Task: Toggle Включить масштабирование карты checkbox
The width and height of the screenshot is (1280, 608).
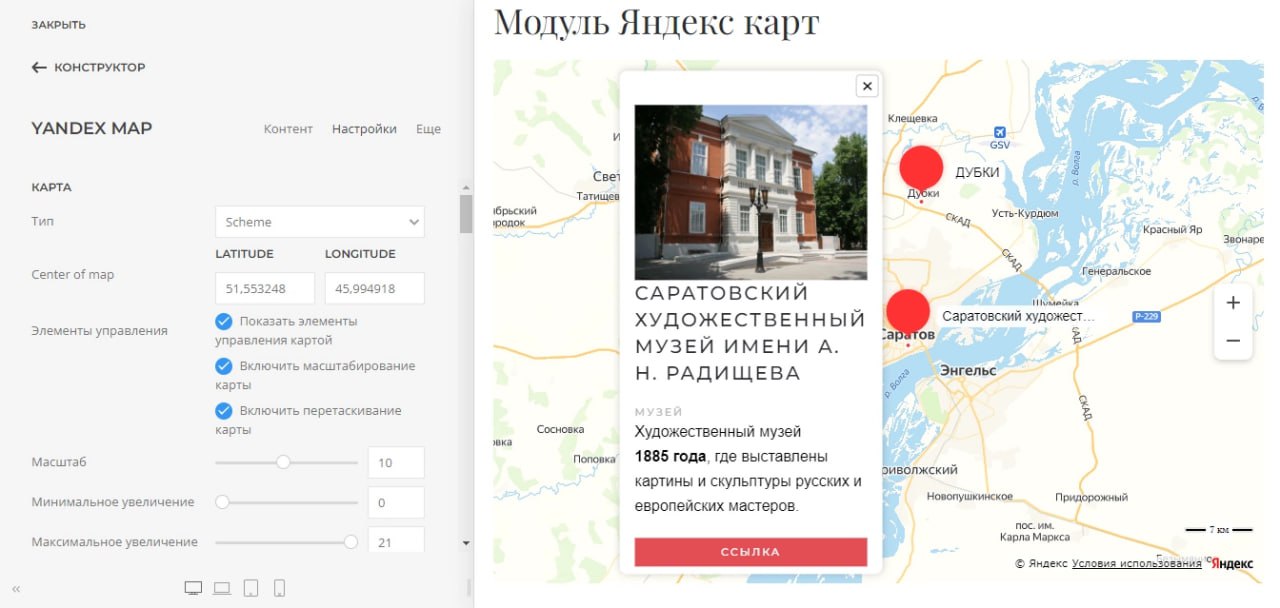Action: tap(224, 366)
